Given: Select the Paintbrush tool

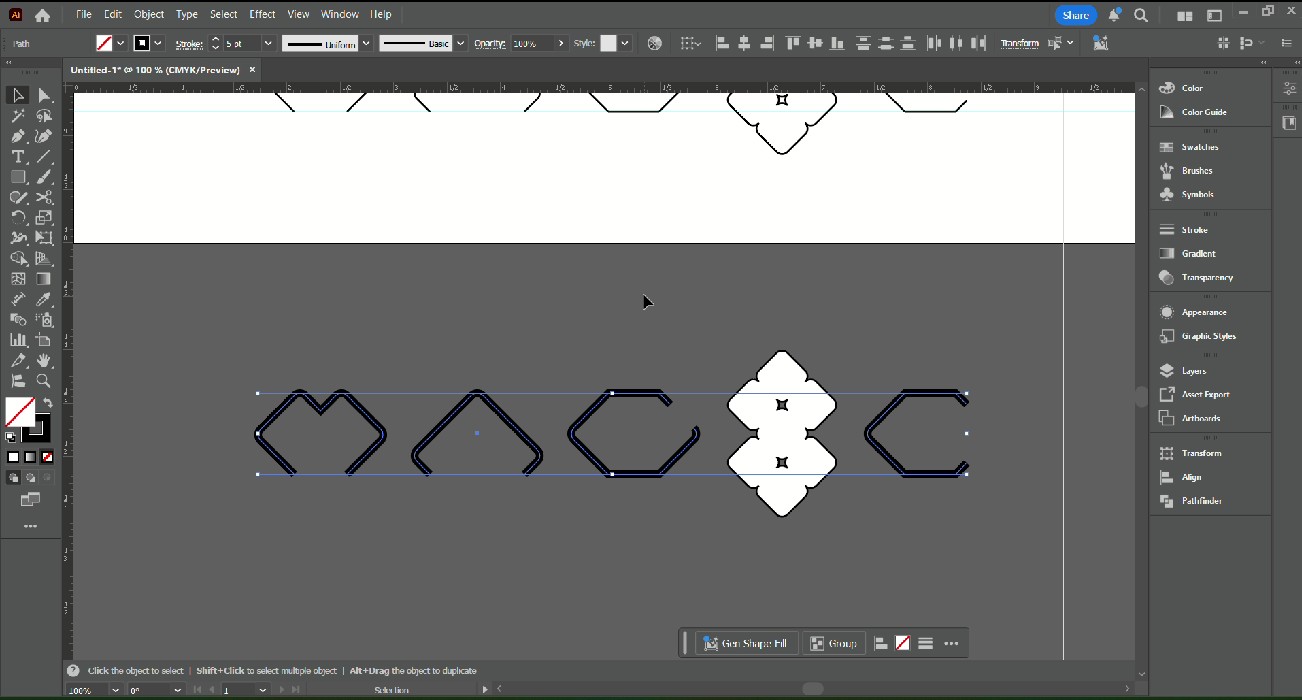Looking at the screenshot, I should coord(44,177).
